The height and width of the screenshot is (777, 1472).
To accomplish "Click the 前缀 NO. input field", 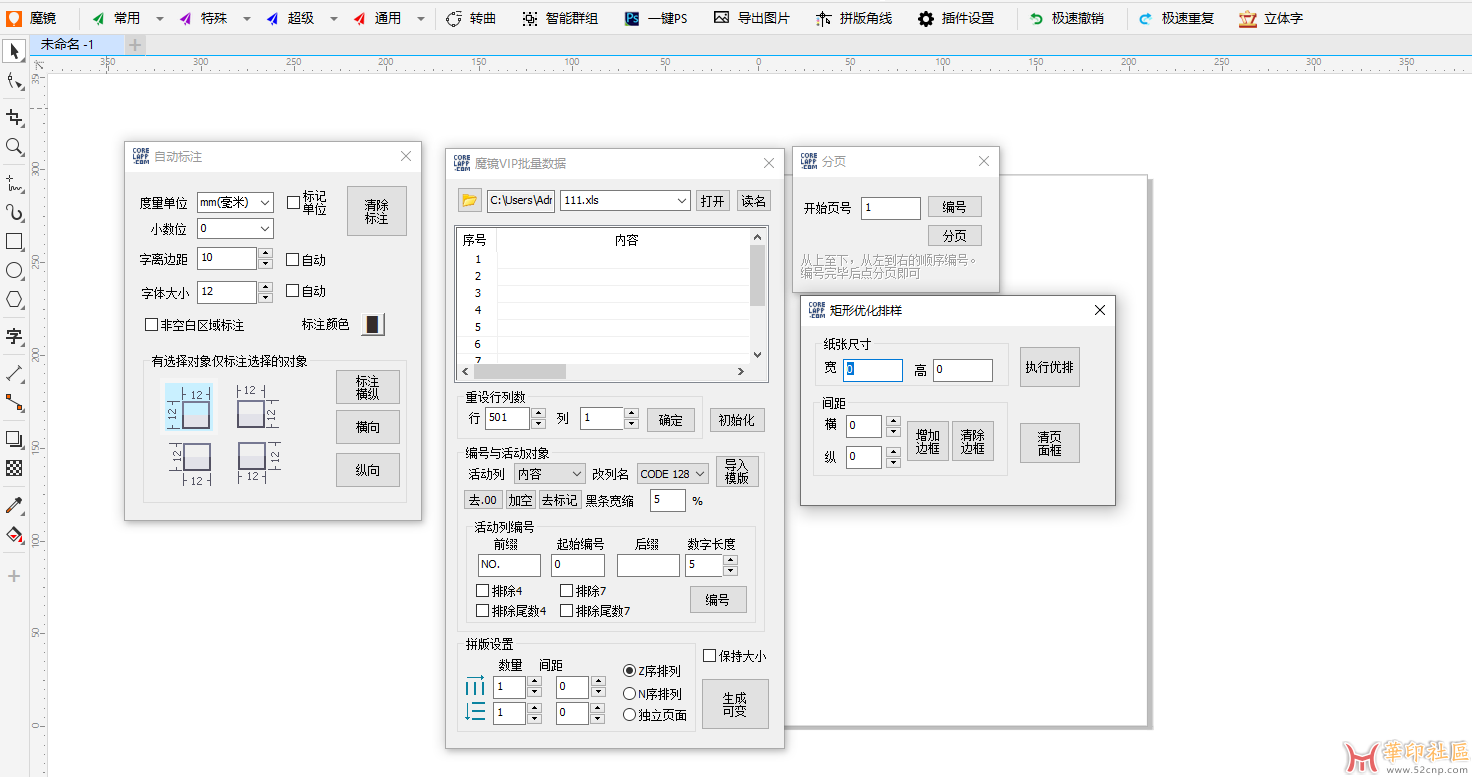I will point(509,565).
